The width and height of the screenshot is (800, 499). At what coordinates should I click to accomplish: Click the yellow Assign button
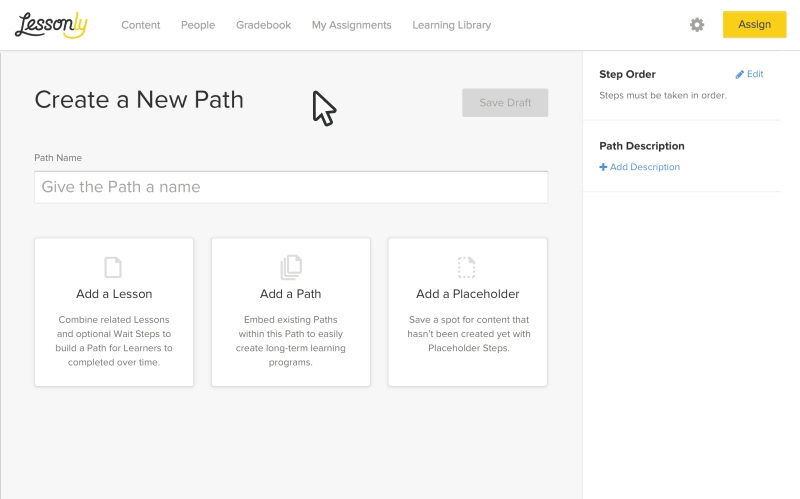pos(755,24)
